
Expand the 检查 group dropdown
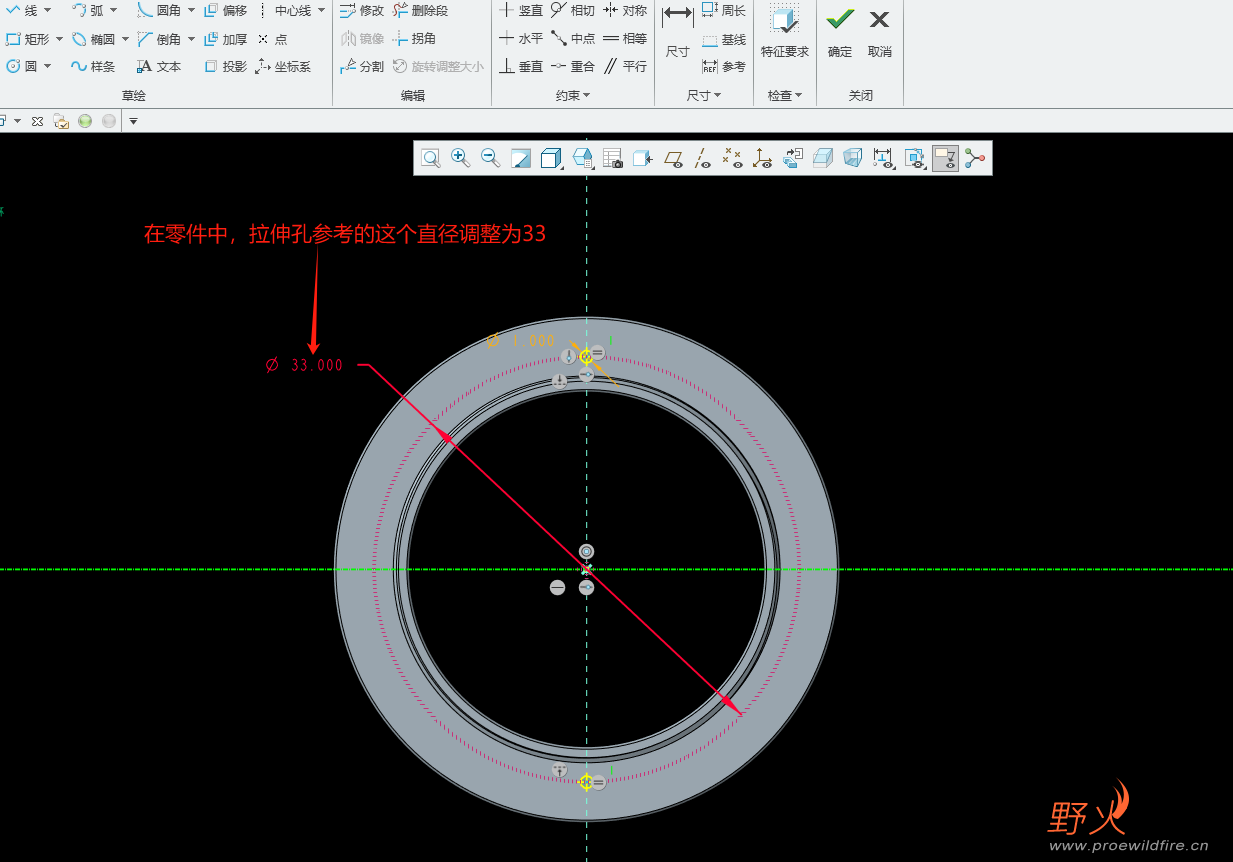(785, 95)
